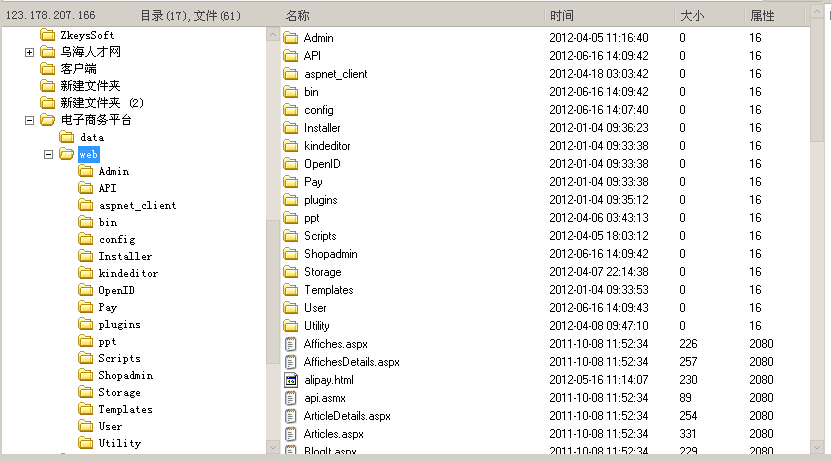
Task: Click the data folder icon in tree
Action: coord(67,137)
